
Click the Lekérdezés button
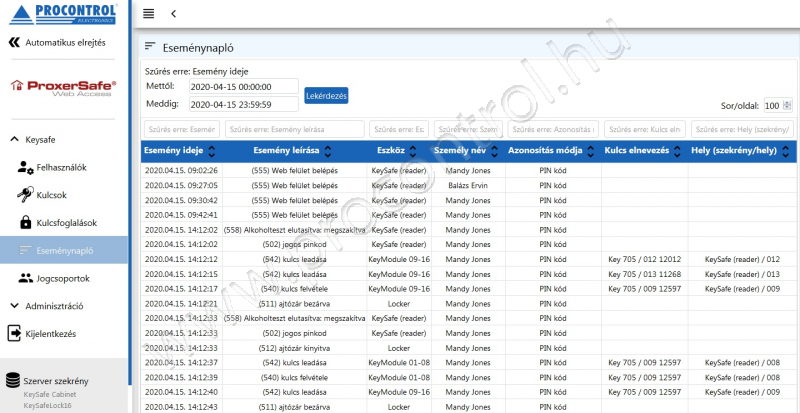[x=327, y=95]
